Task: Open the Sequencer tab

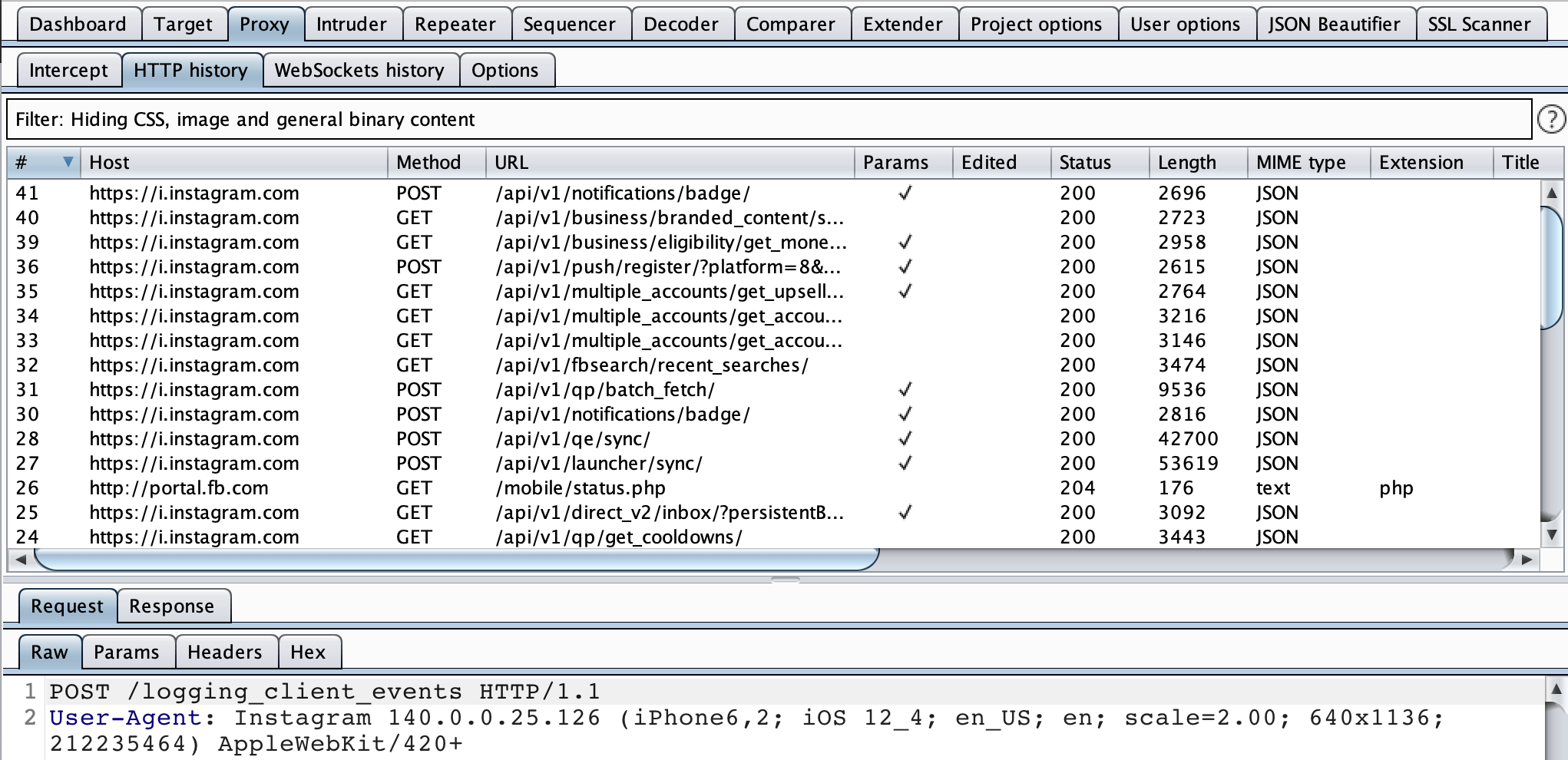Action: coord(570,24)
